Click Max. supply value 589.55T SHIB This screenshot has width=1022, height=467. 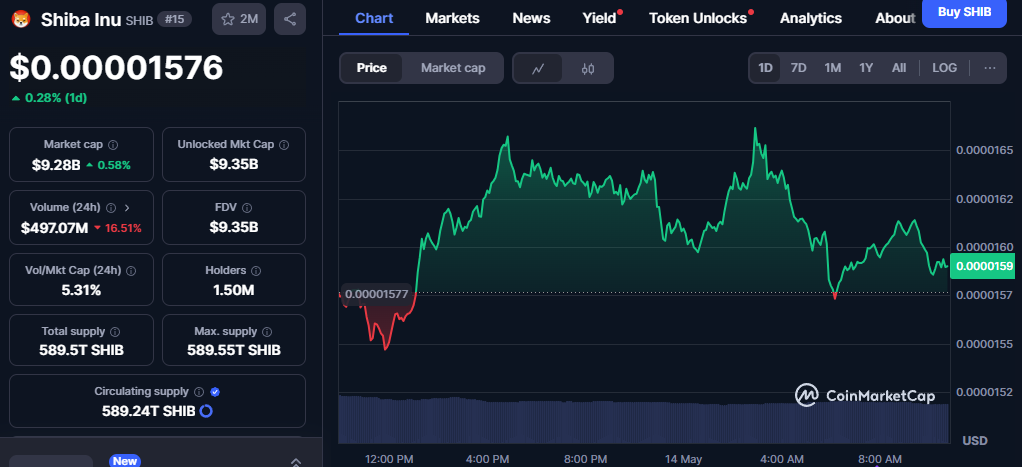pyautogui.click(x=233, y=350)
